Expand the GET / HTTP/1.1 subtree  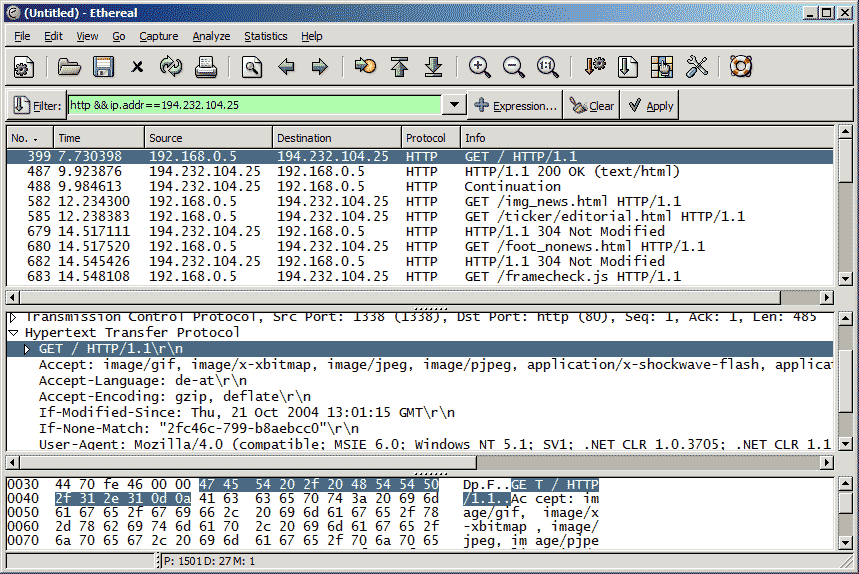pyautogui.click(x=27, y=349)
